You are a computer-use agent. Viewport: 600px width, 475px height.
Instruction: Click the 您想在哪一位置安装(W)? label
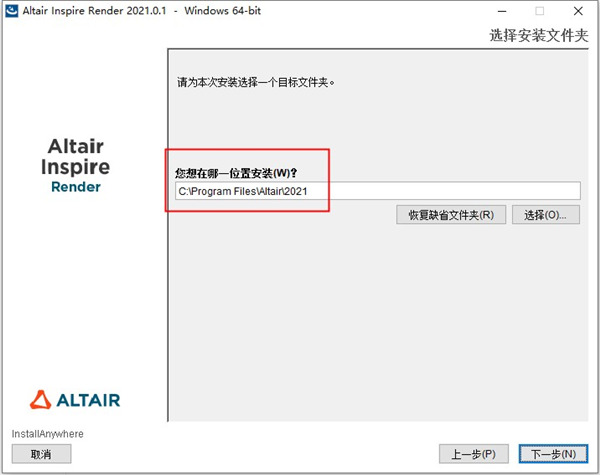click(x=236, y=173)
